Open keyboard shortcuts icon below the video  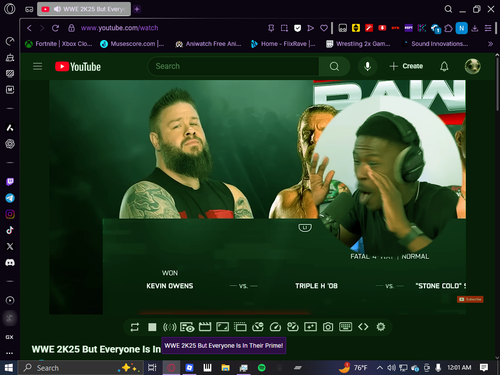(x=345, y=326)
